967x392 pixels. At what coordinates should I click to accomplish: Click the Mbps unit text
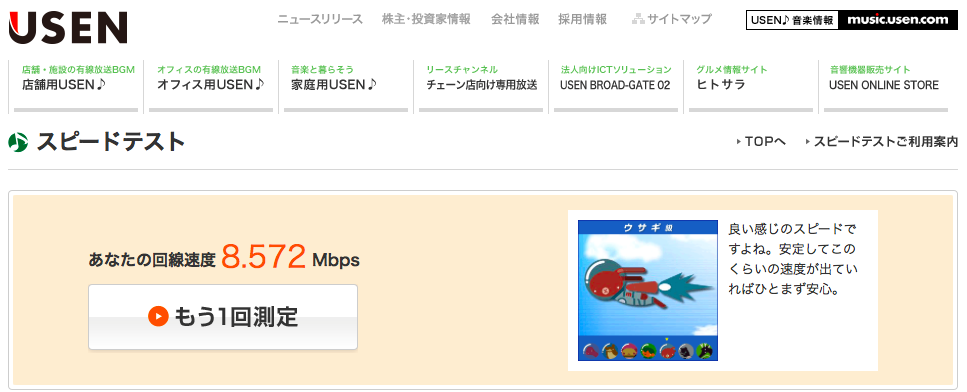pos(335,260)
